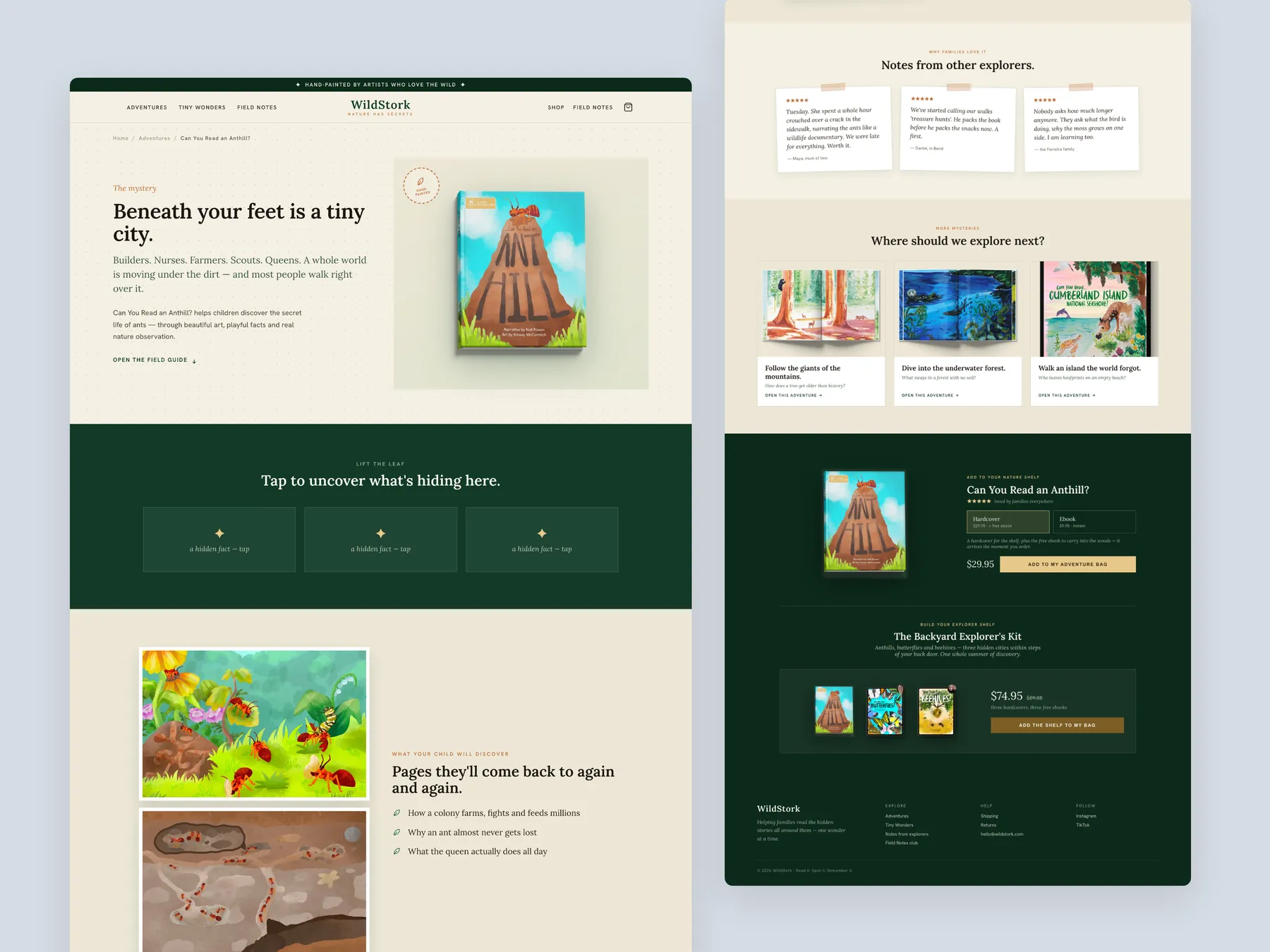Viewport: 1270px width, 952px height.
Task: Click the leaf icon beside 'What the queen actually does'
Action: coord(397,851)
